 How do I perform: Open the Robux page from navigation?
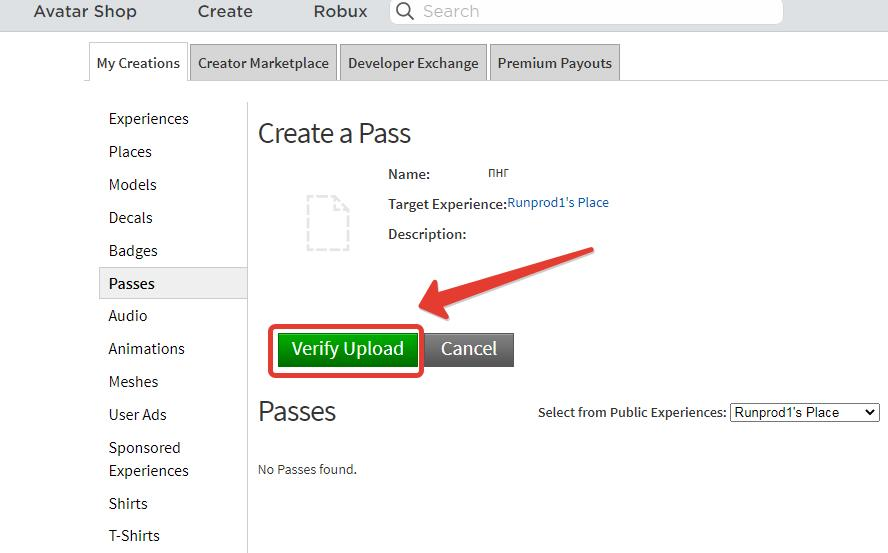[340, 12]
